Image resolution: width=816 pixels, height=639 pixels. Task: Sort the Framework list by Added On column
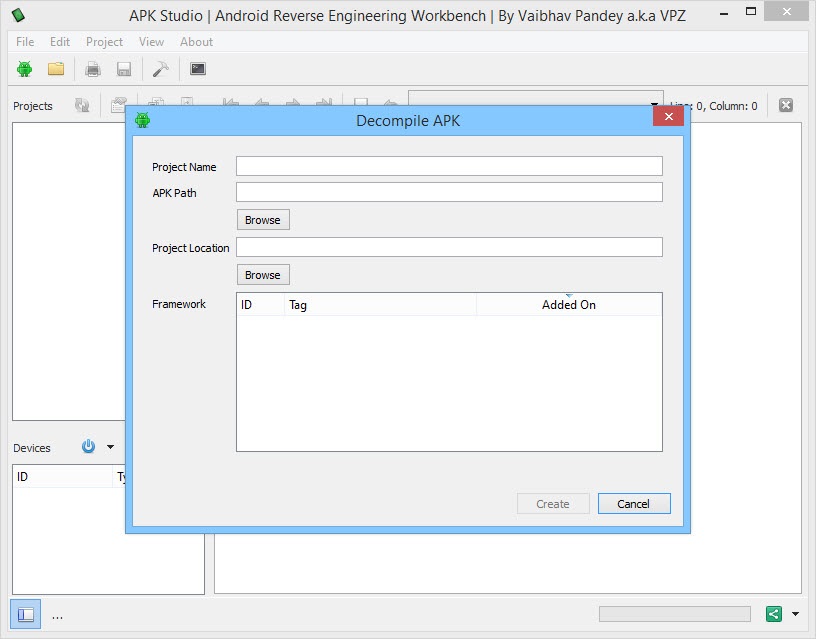(568, 305)
